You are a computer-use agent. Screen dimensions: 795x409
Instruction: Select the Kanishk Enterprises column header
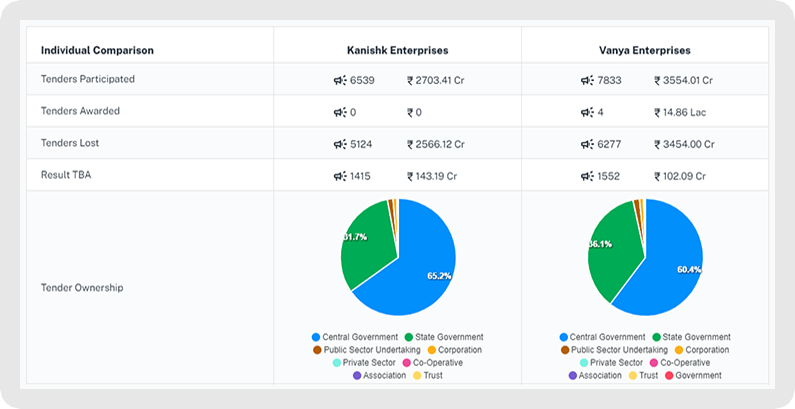tap(398, 51)
